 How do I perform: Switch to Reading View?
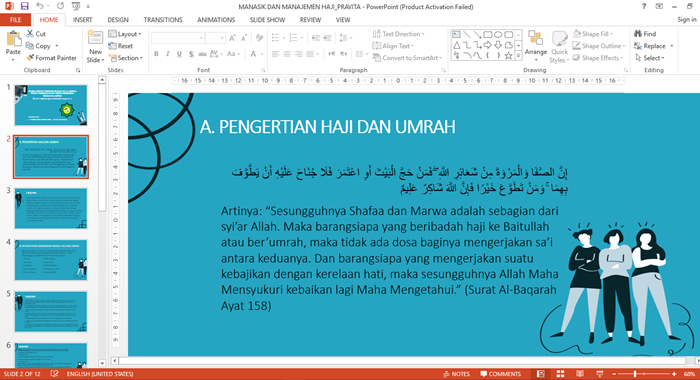point(580,374)
